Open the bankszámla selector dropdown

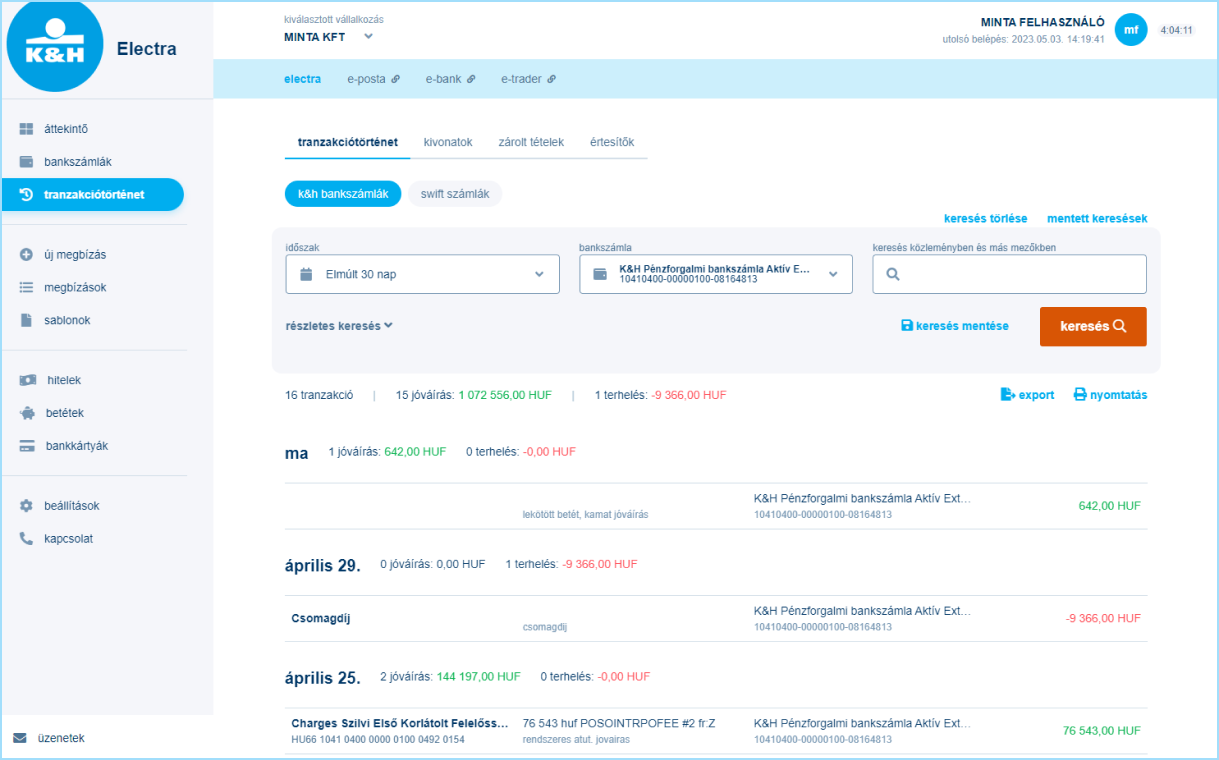(715, 274)
